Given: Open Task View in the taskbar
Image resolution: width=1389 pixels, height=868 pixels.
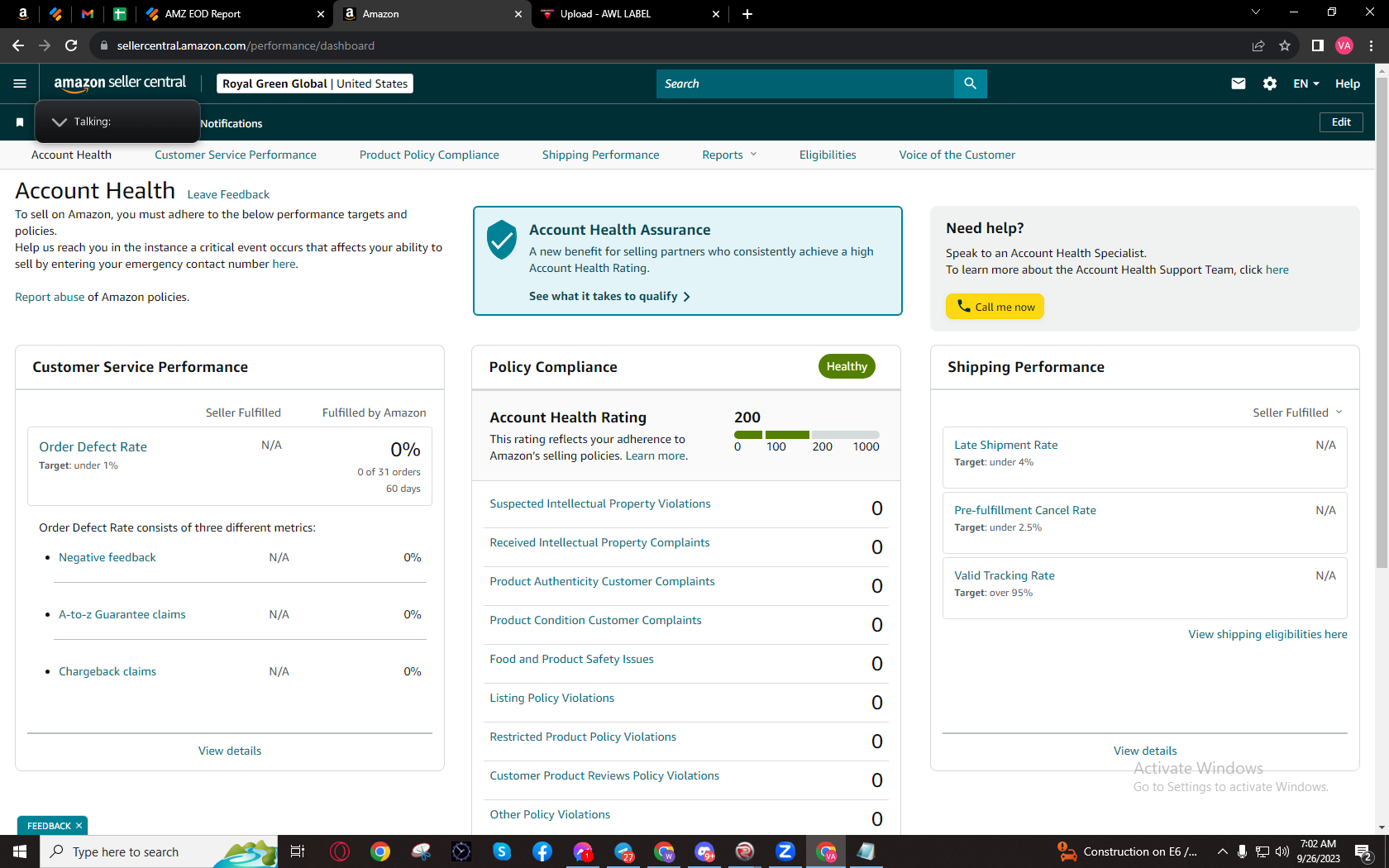Looking at the screenshot, I should (x=298, y=851).
